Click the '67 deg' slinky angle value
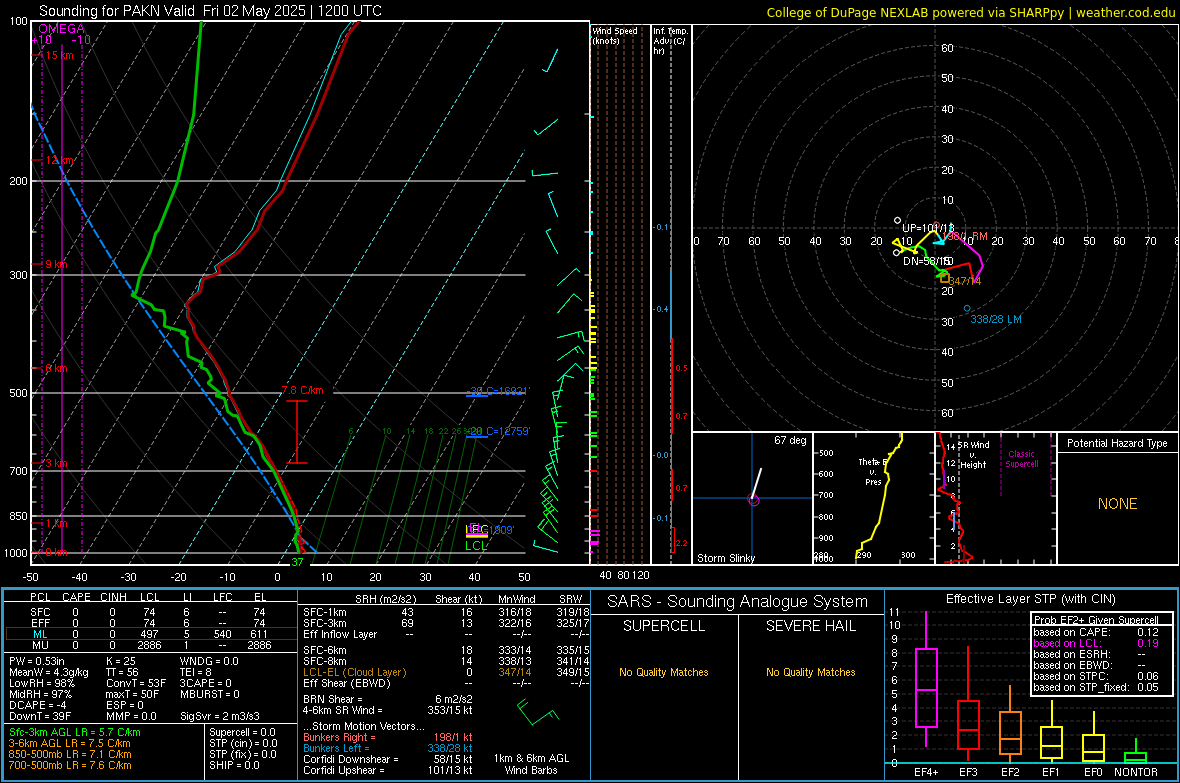 coord(790,440)
